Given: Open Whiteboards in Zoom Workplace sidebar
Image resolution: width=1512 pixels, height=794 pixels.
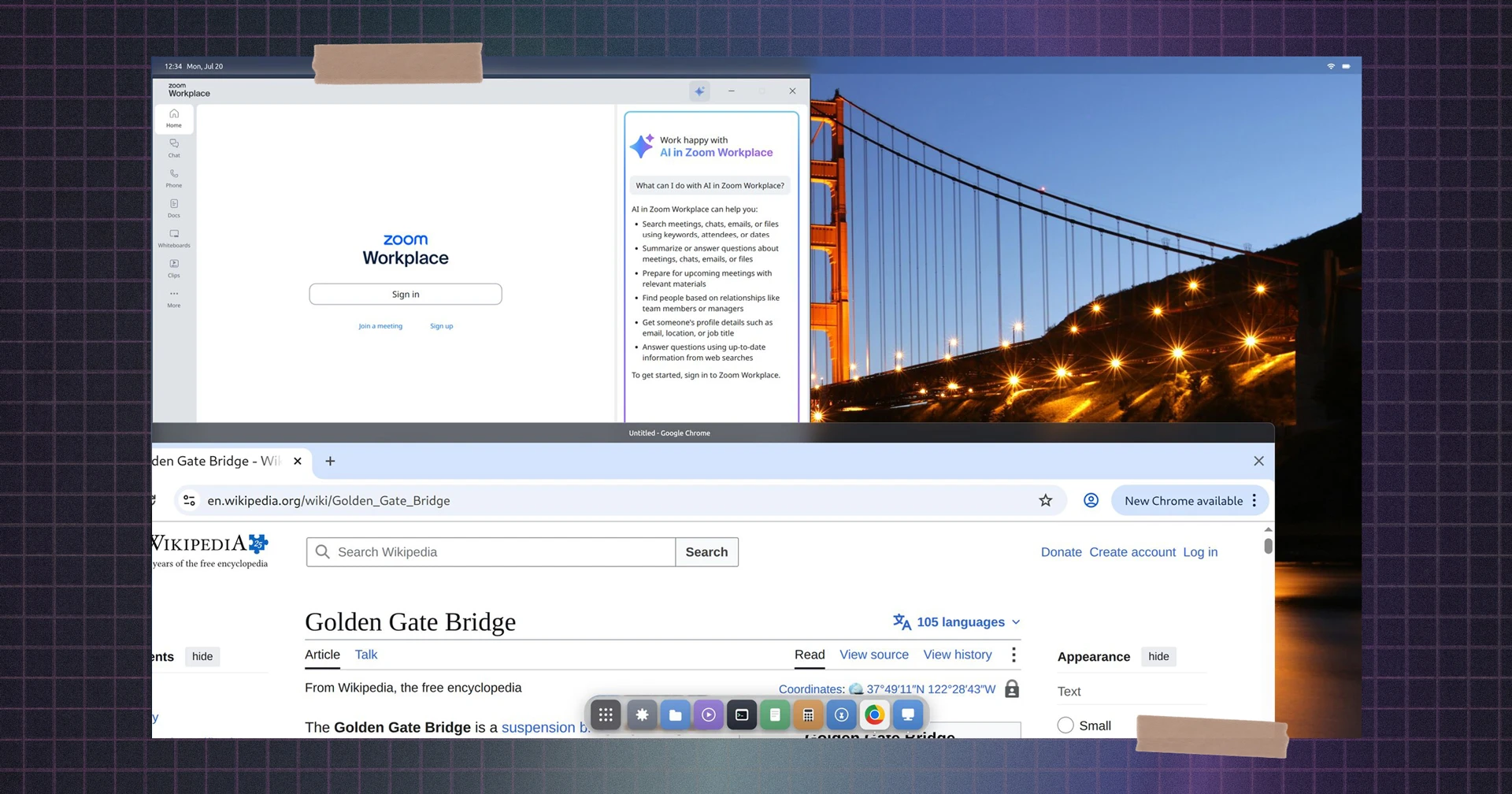Looking at the screenshot, I should [x=174, y=238].
